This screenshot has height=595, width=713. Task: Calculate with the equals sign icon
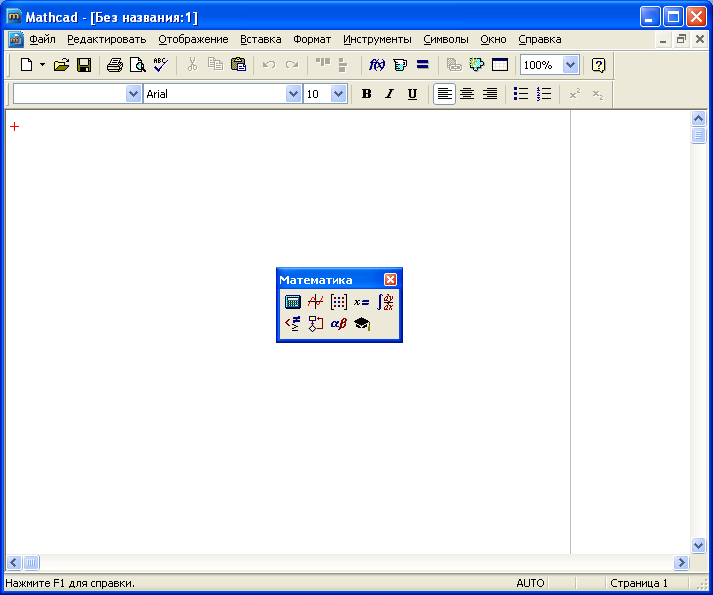point(423,65)
